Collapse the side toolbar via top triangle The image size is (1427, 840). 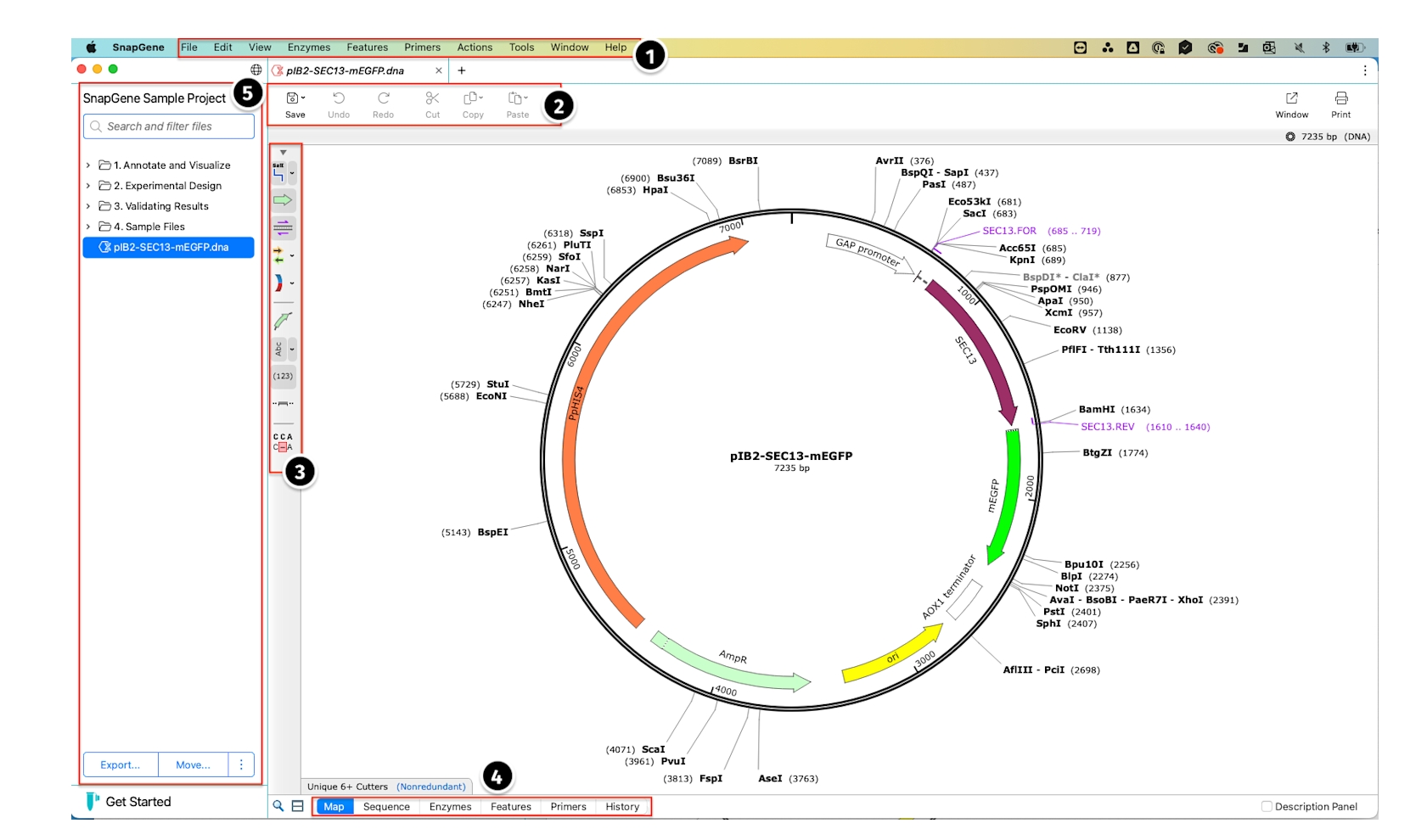click(283, 153)
